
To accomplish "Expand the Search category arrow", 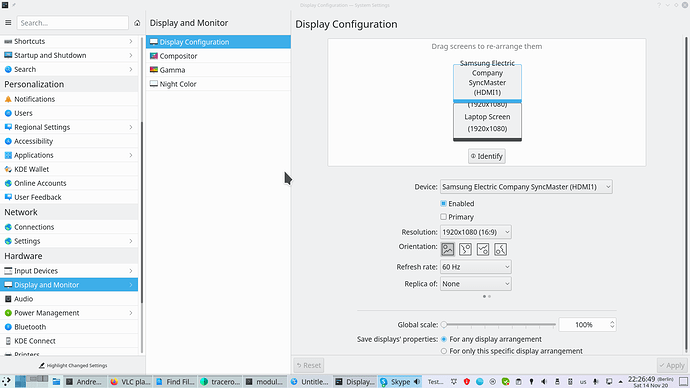I will pos(131,70).
